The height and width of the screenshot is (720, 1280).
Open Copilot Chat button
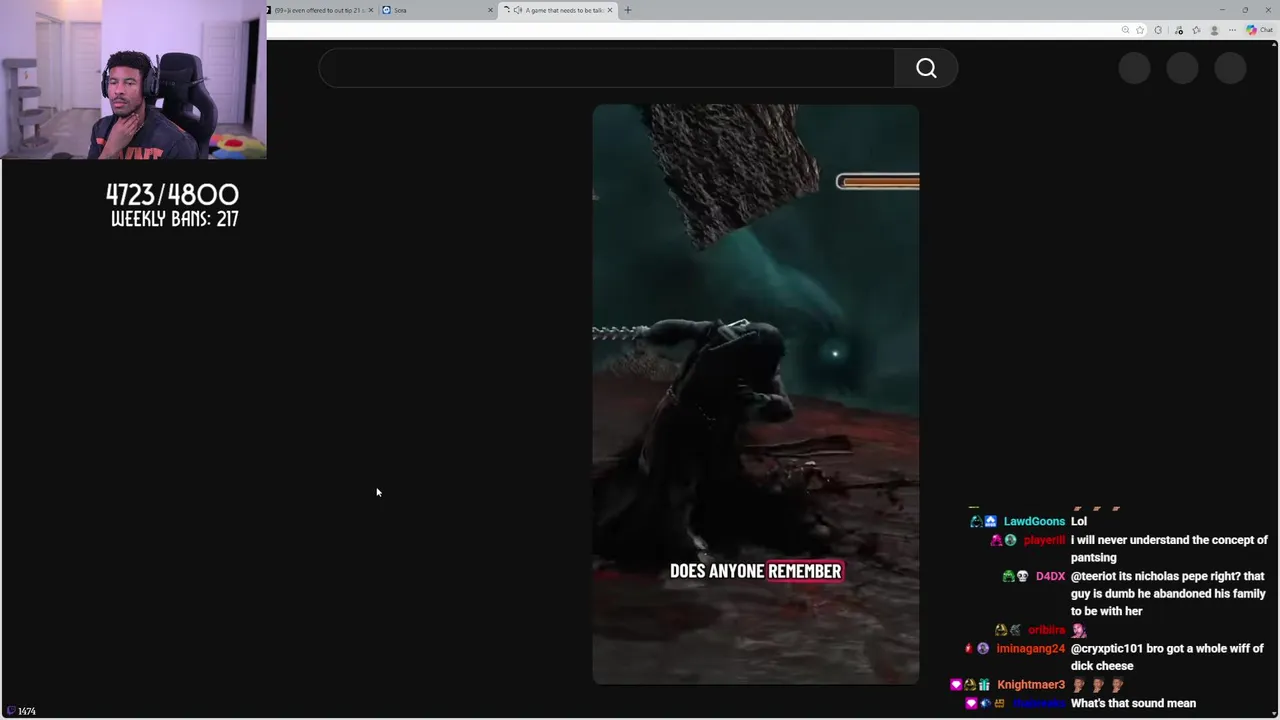tap(1259, 30)
